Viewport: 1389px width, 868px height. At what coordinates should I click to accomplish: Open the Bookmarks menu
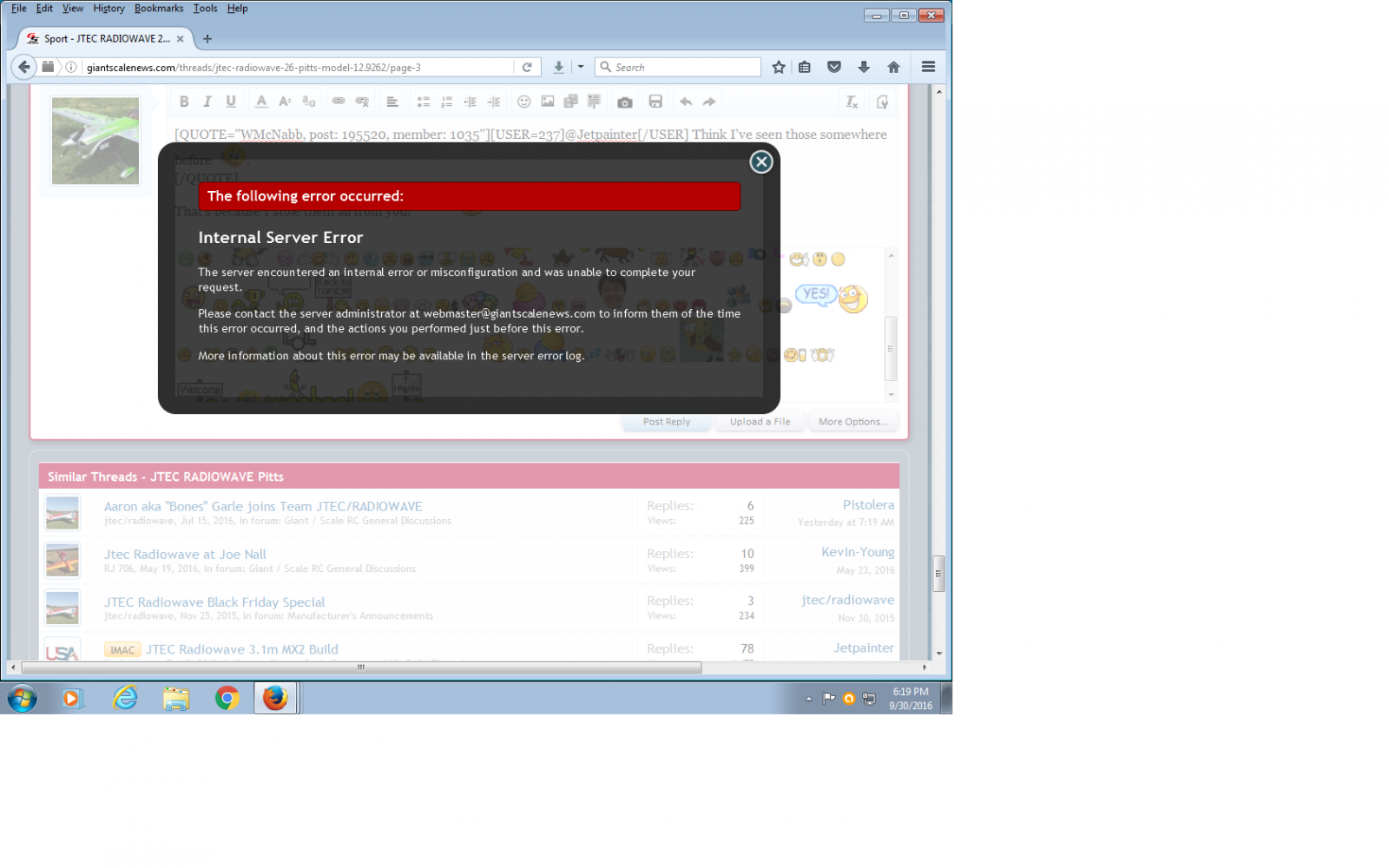point(159,9)
